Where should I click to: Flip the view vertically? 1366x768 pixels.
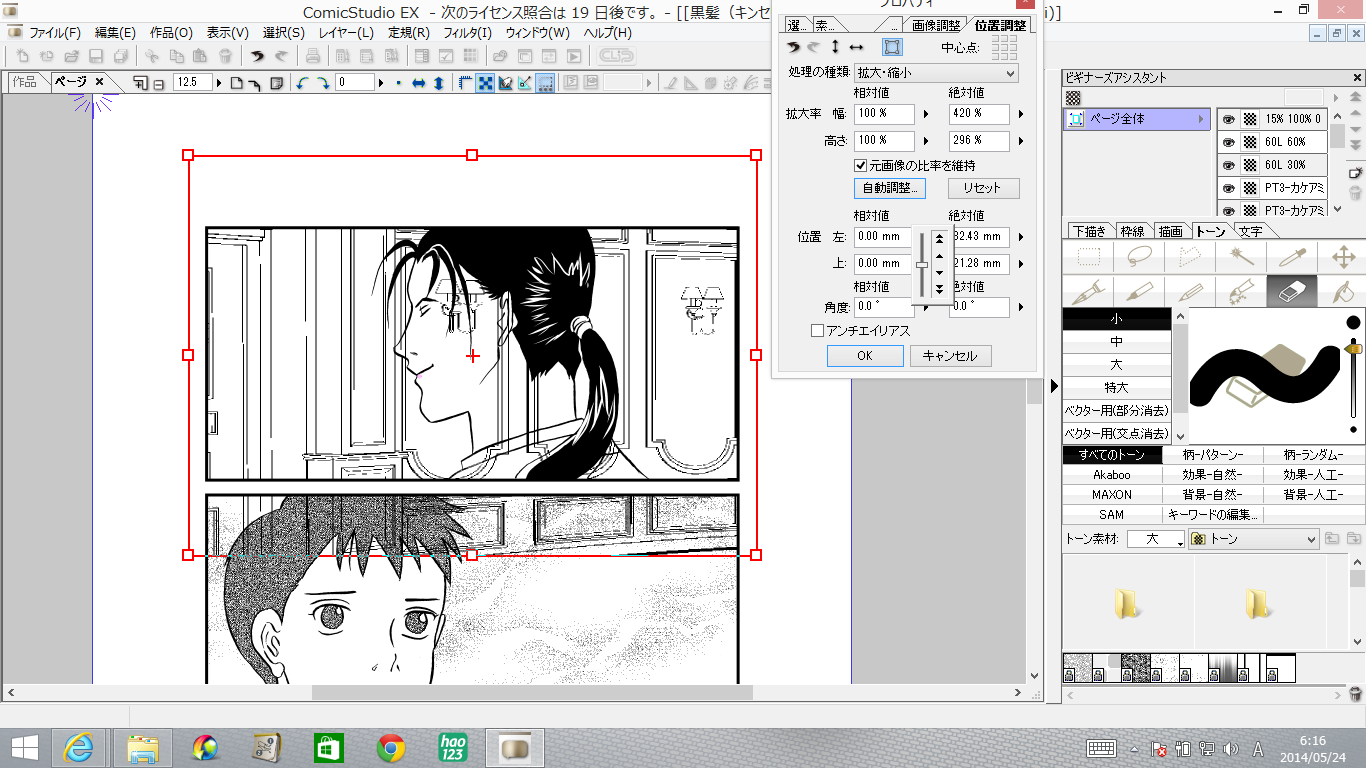(438, 83)
